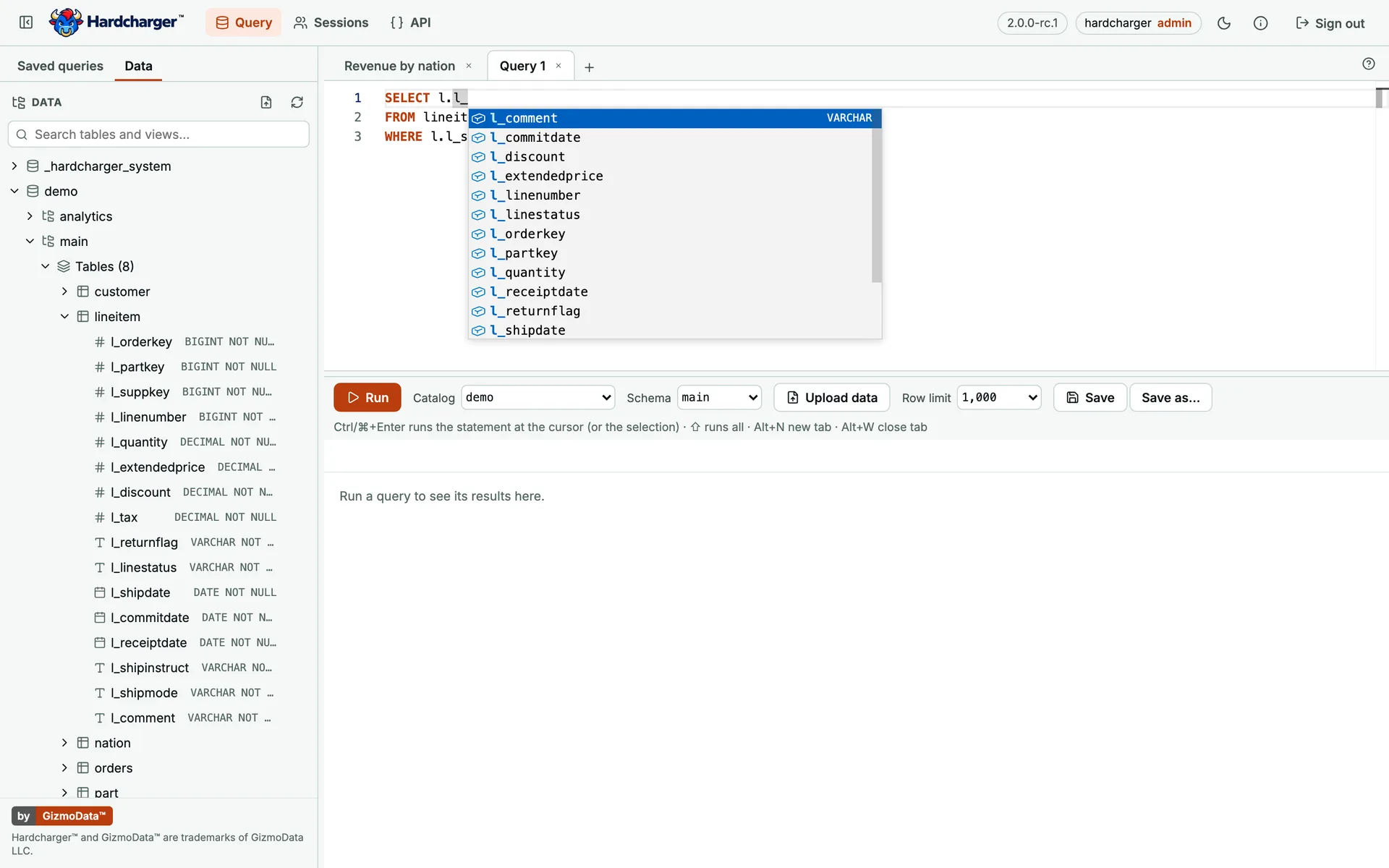The height and width of the screenshot is (868, 1389).
Task: Collapse the sidebar with the panel icon
Action: pos(26,22)
